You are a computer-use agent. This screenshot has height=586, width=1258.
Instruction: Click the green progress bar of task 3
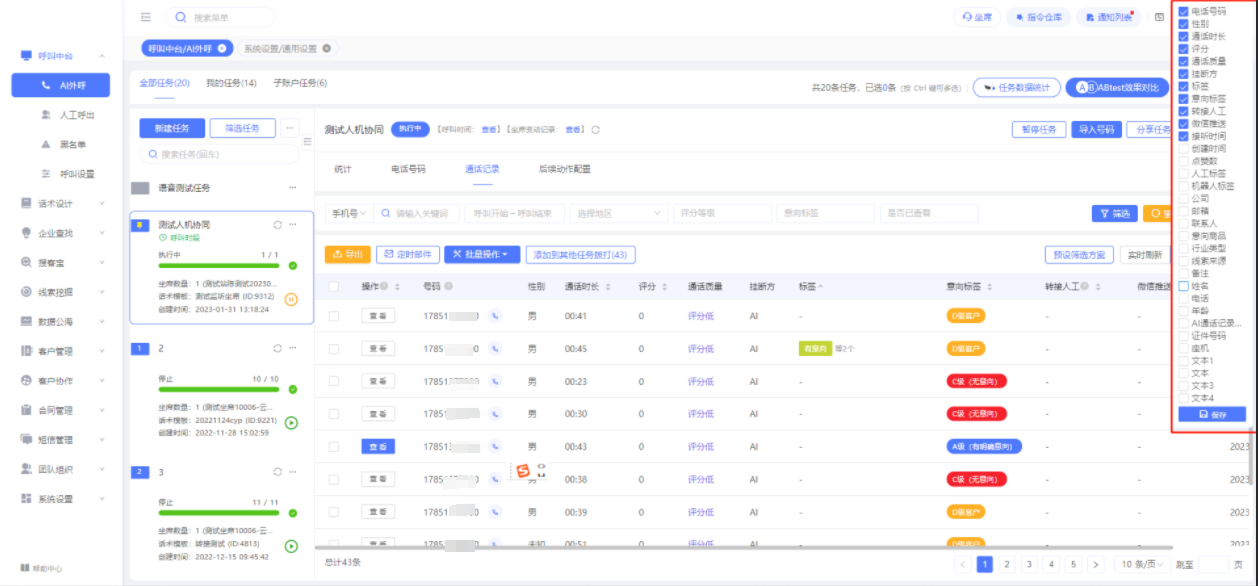point(219,513)
